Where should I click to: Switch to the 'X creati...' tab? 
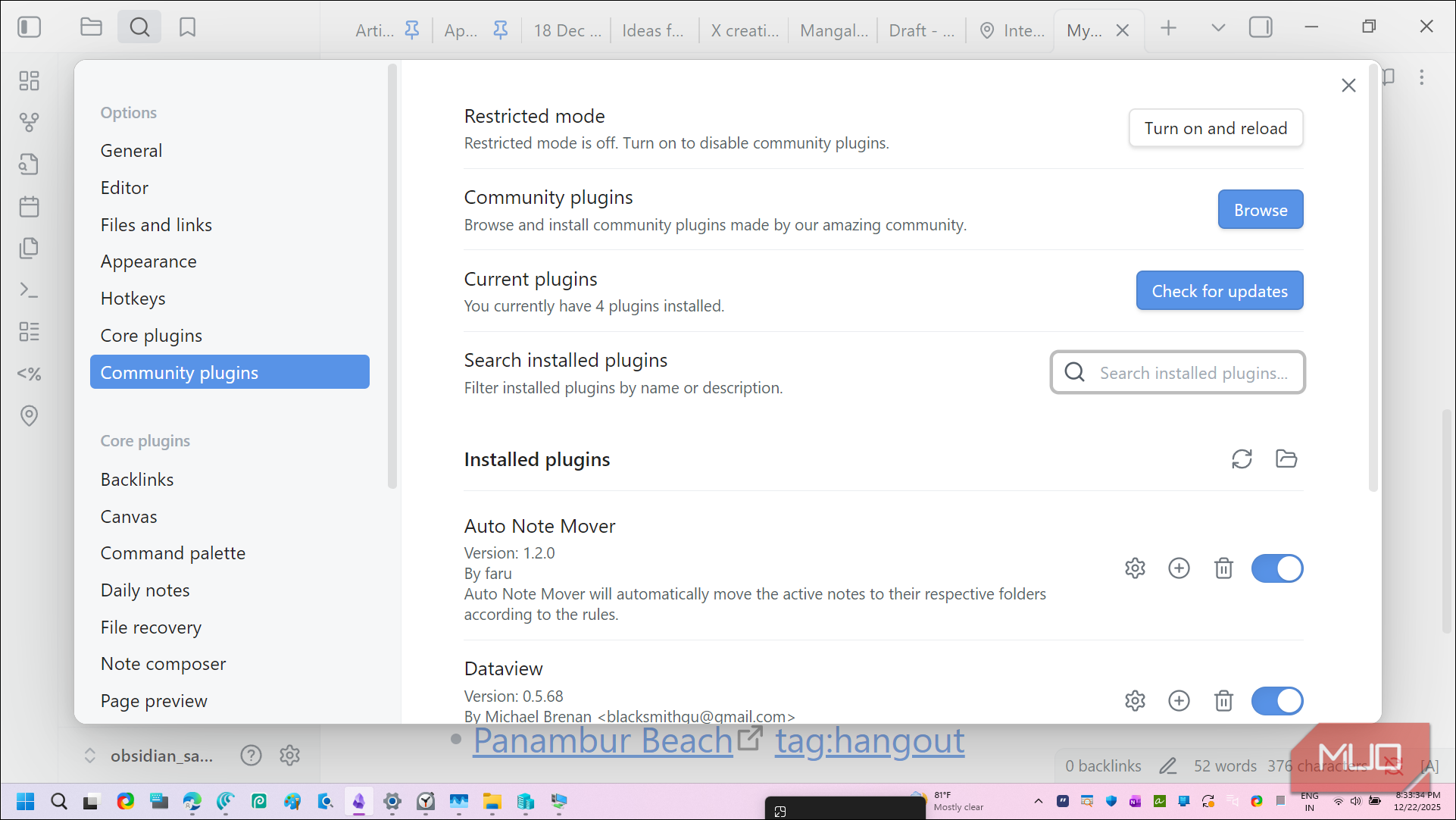(744, 30)
